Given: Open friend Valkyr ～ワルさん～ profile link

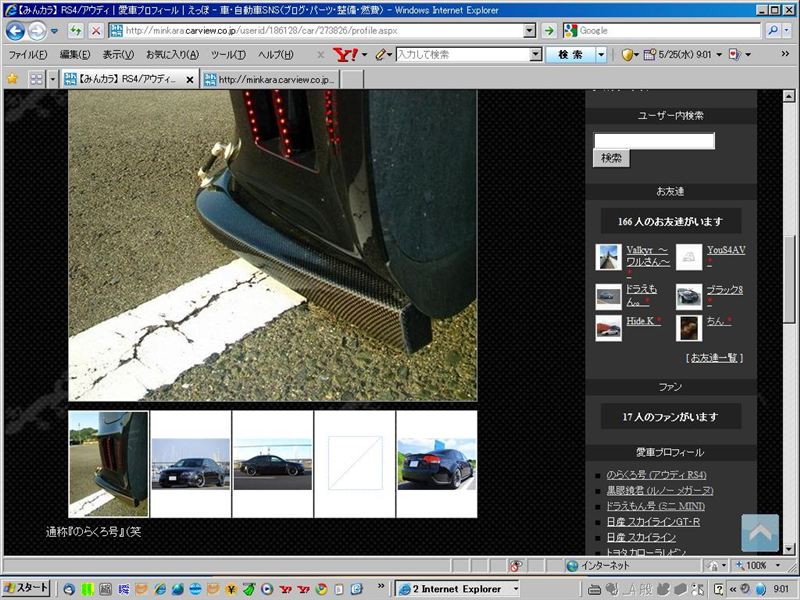Looking at the screenshot, I should [x=648, y=256].
